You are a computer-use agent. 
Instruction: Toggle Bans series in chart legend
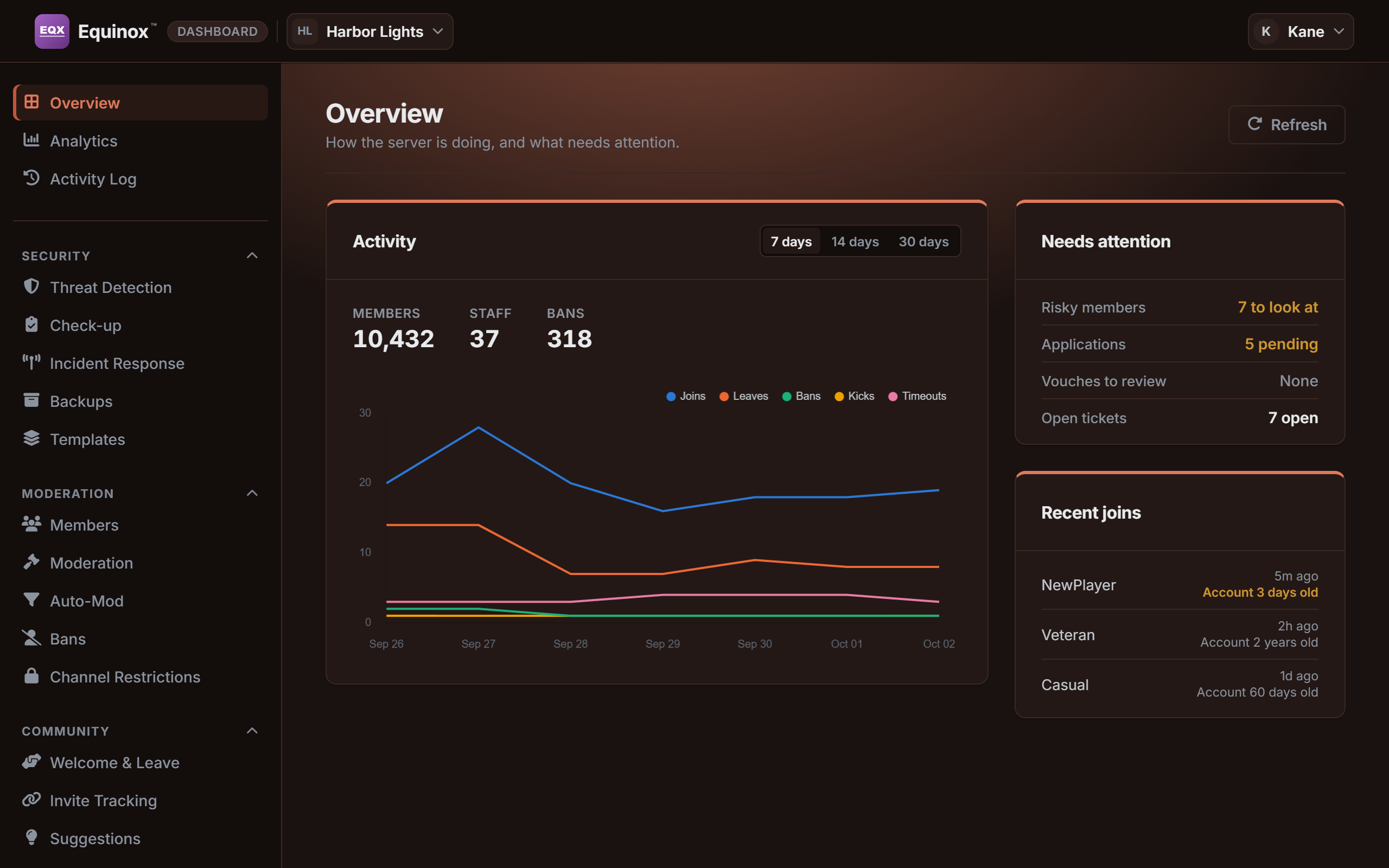801,396
